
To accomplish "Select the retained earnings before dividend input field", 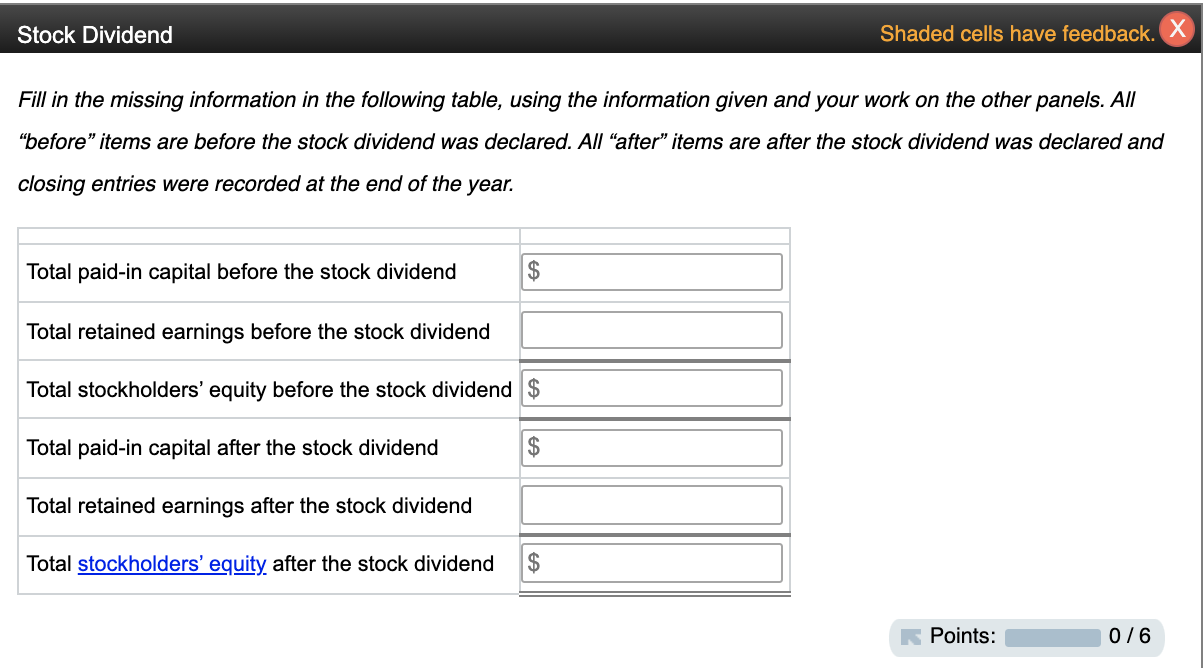I will pyautogui.click(x=650, y=329).
